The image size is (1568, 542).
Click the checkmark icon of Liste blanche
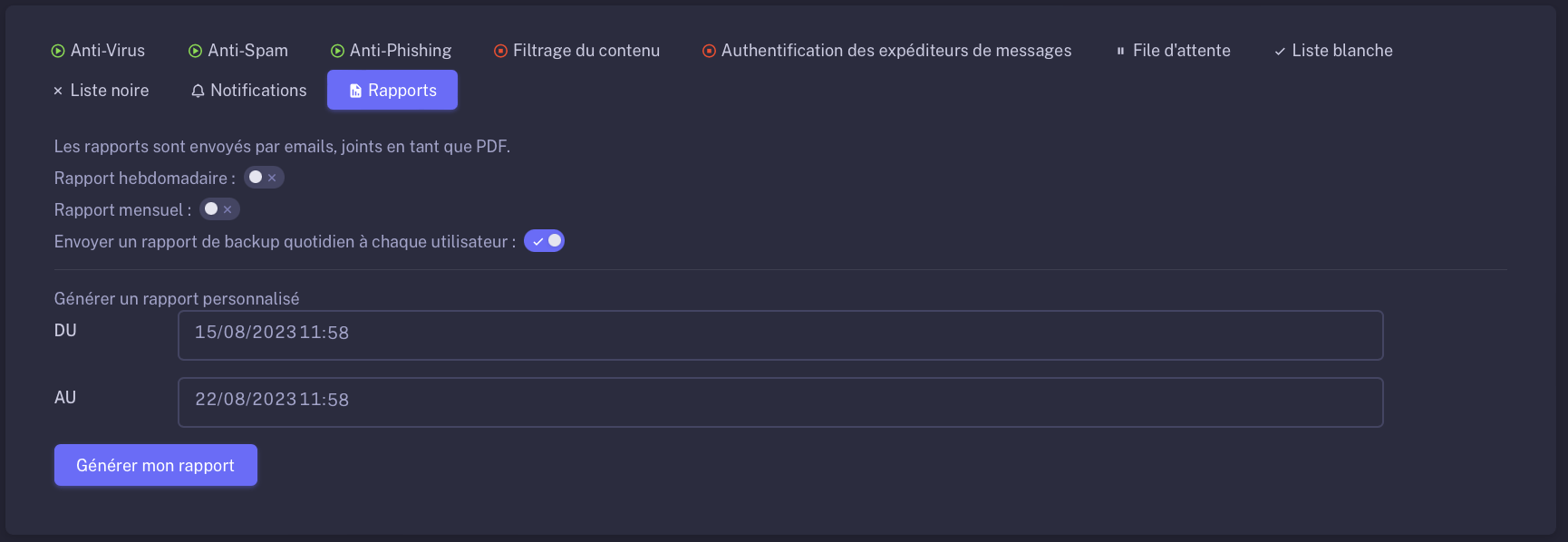[x=1280, y=52]
